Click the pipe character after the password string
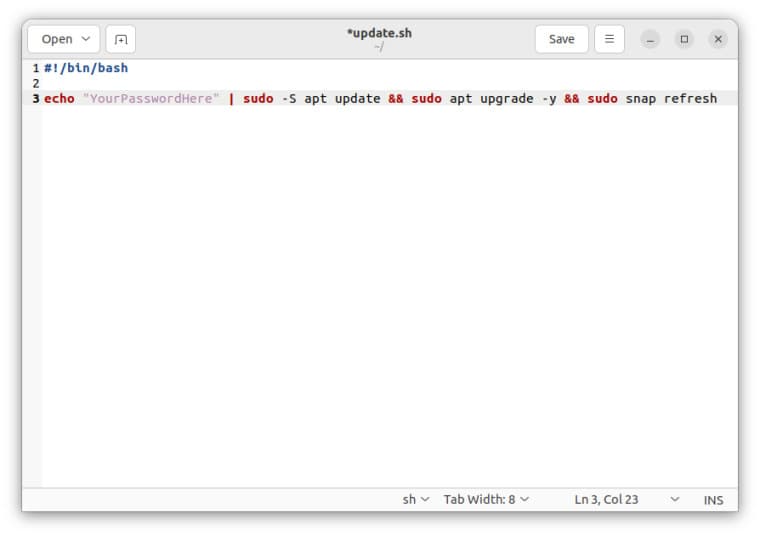Screen dimensions: 760x536 [x=231, y=99]
